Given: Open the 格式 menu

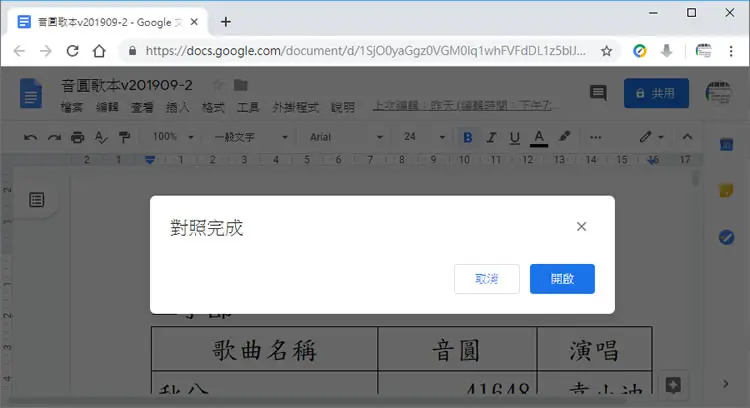Looking at the screenshot, I should (x=213, y=108).
